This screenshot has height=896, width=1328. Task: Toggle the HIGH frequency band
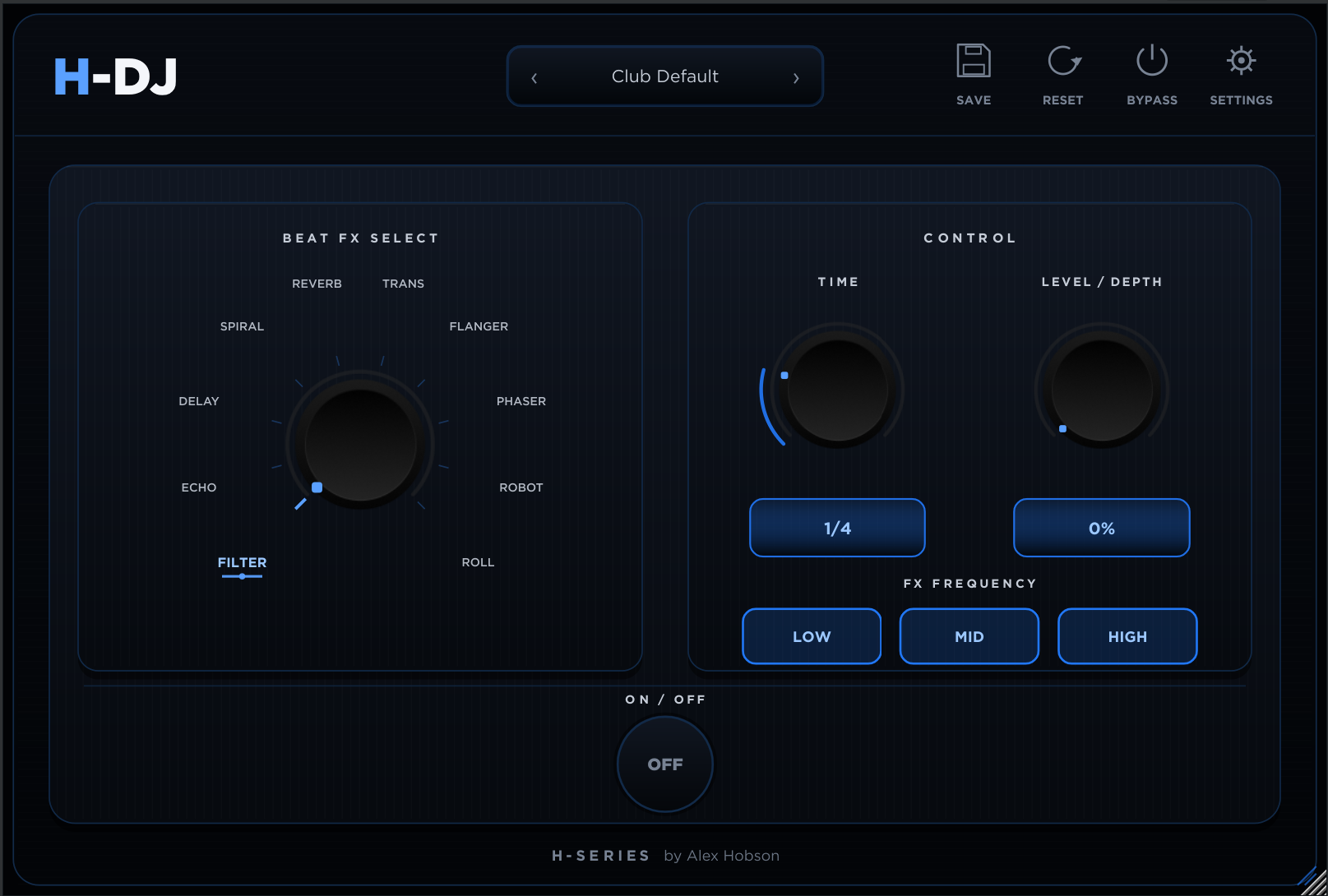[x=1127, y=636]
